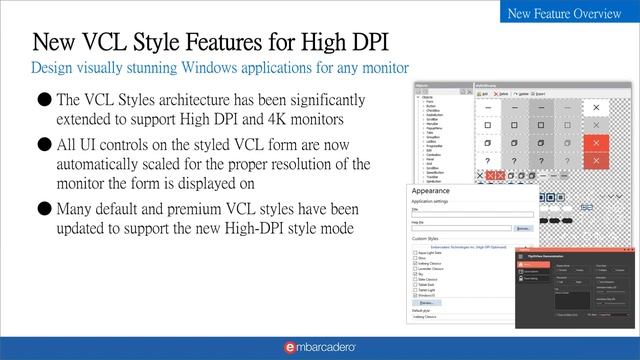Image resolution: width=640 pixels, height=360 pixels.
Task: Toggle Tablet Light style checkbox
Action: click(415, 290)
